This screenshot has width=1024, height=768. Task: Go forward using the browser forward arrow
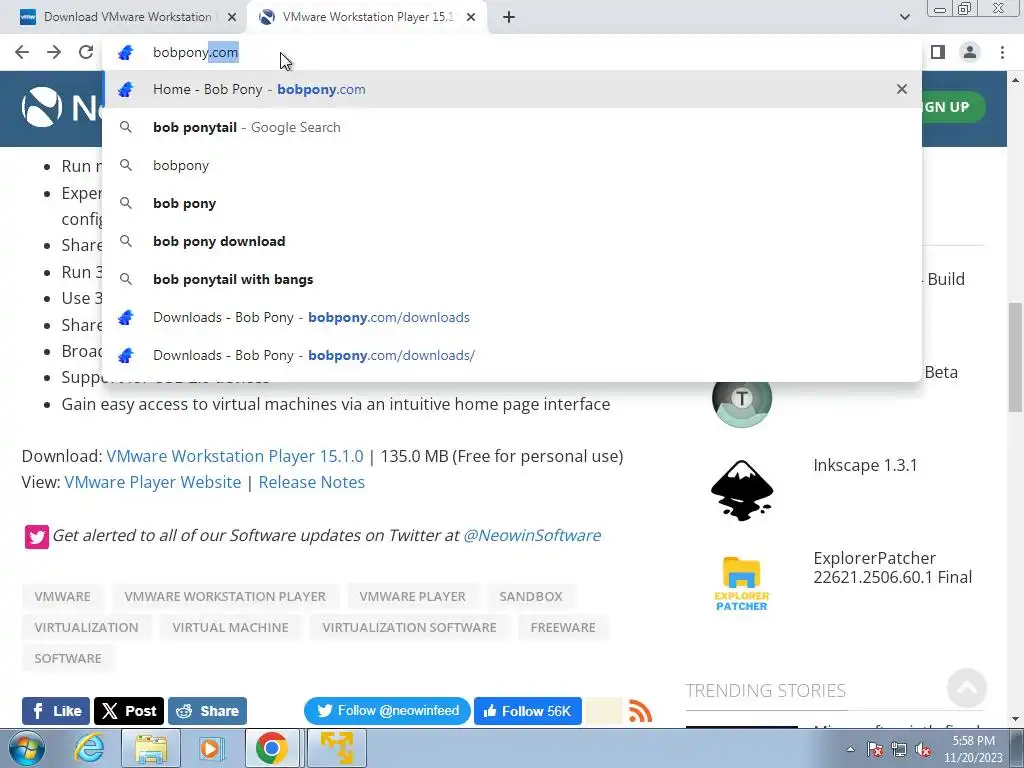54,52
